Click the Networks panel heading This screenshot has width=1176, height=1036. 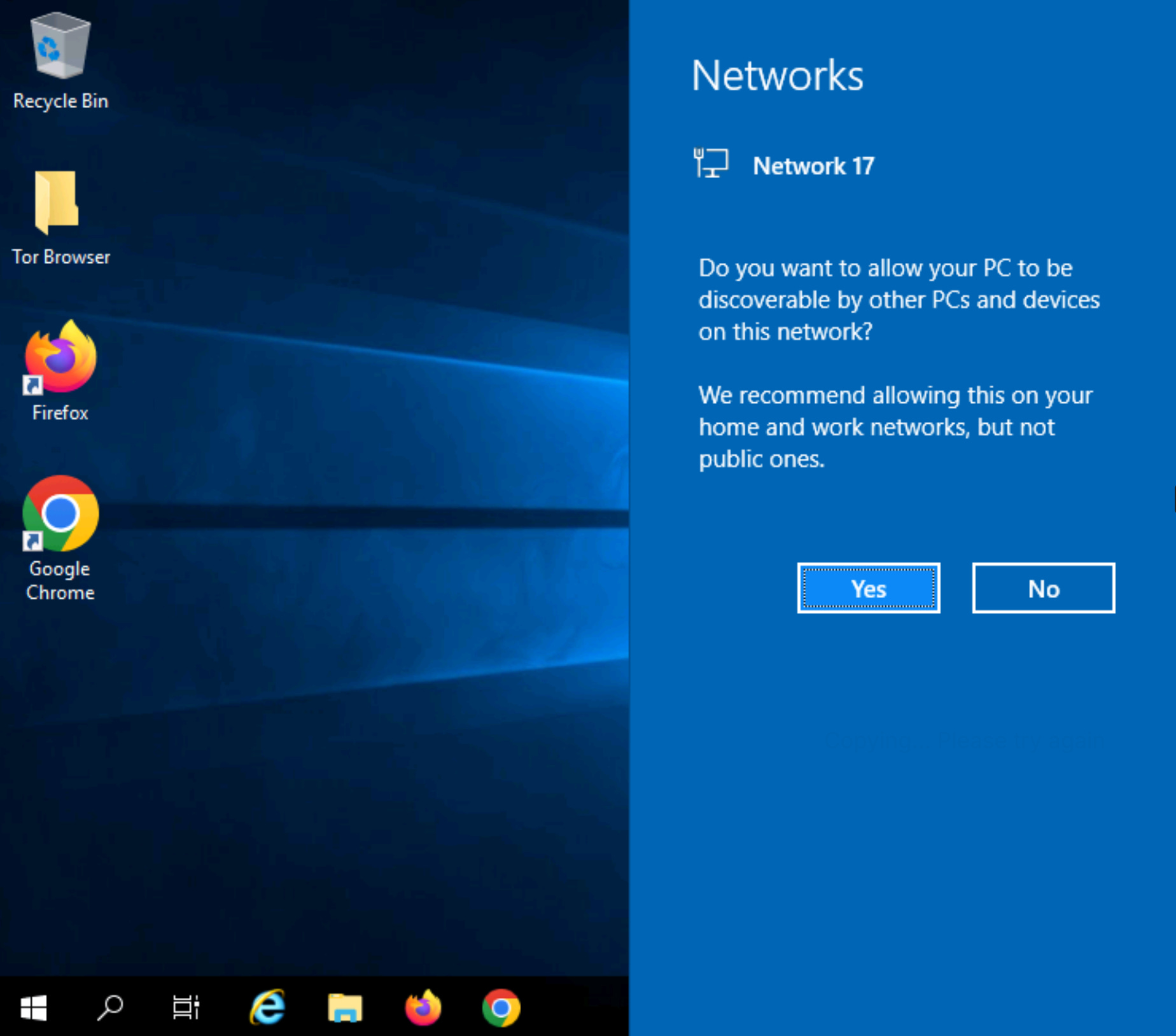click(x=777, y=74)
